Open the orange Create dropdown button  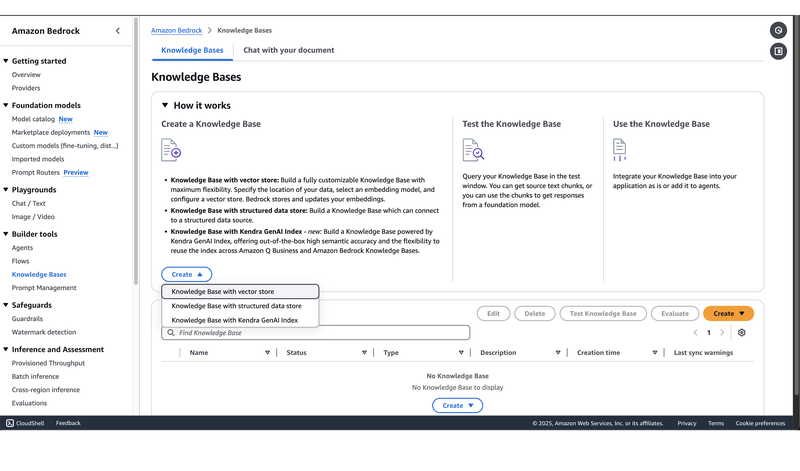(x=728, y=313)
